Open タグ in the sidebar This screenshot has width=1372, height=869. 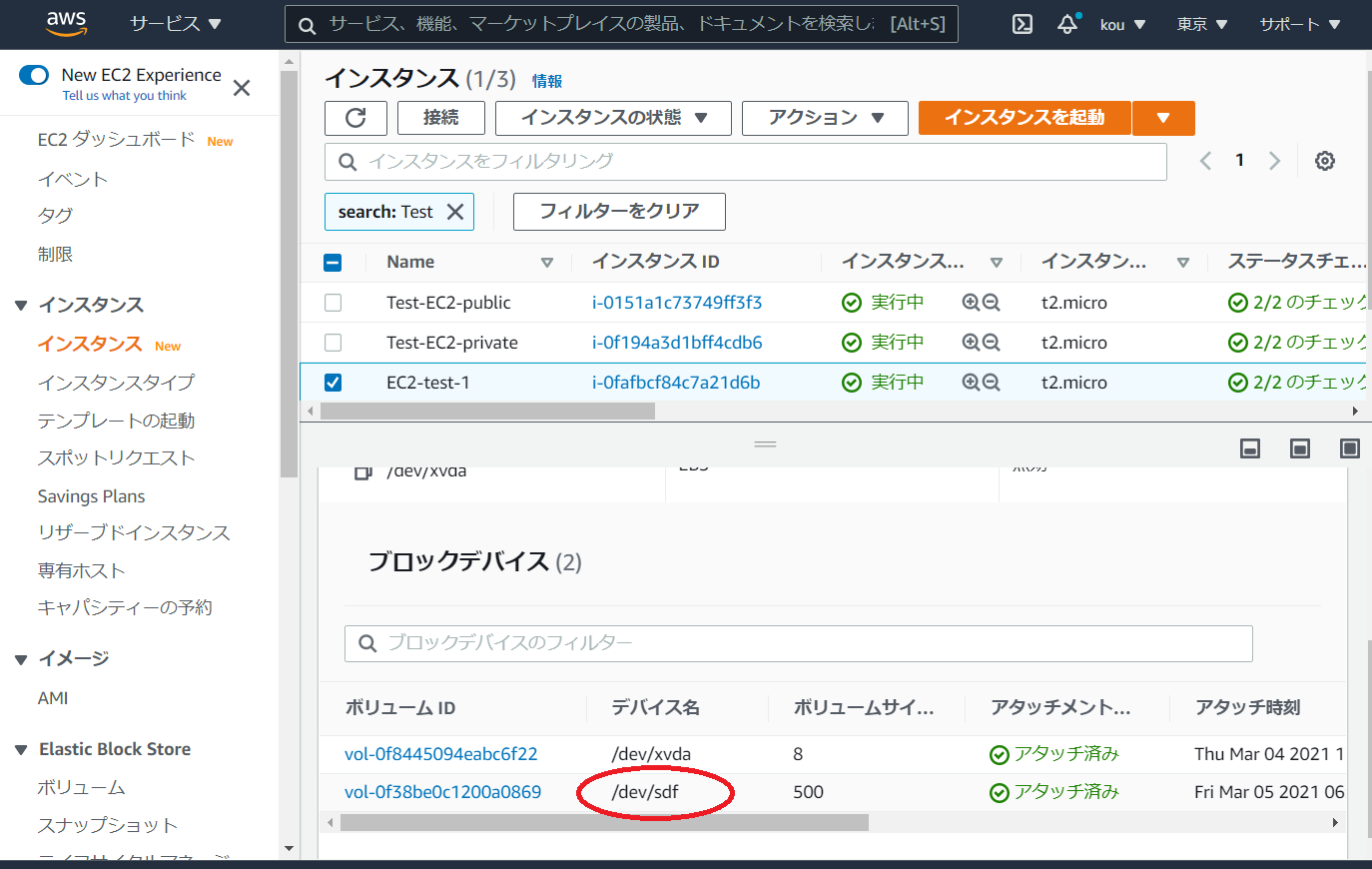pos(55,216)
